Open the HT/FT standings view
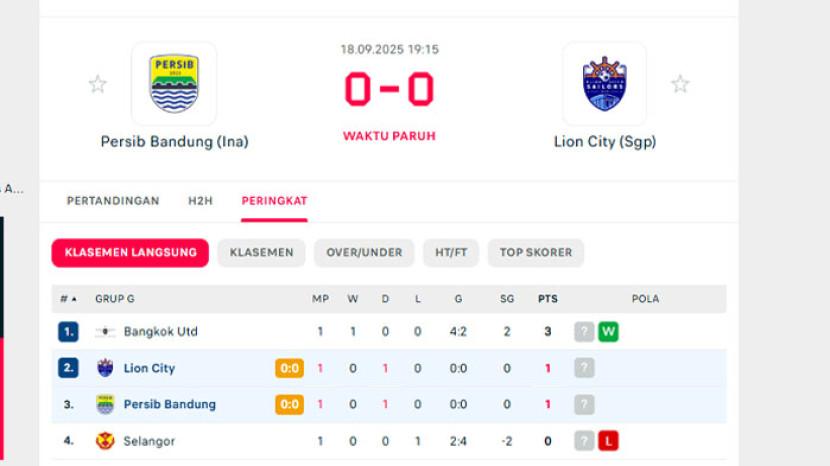Image resolution: width=830 pixels, height=466 pixels. 451,253
